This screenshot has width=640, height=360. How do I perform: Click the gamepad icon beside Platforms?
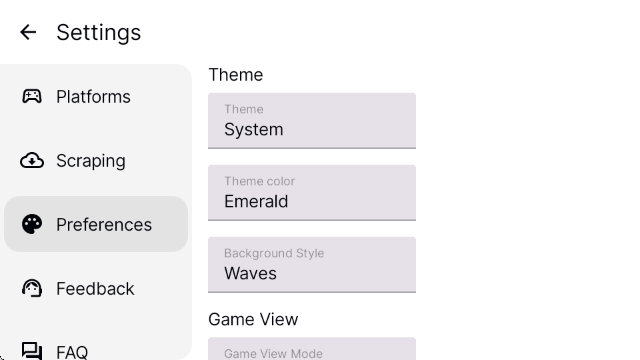point(32,97)
